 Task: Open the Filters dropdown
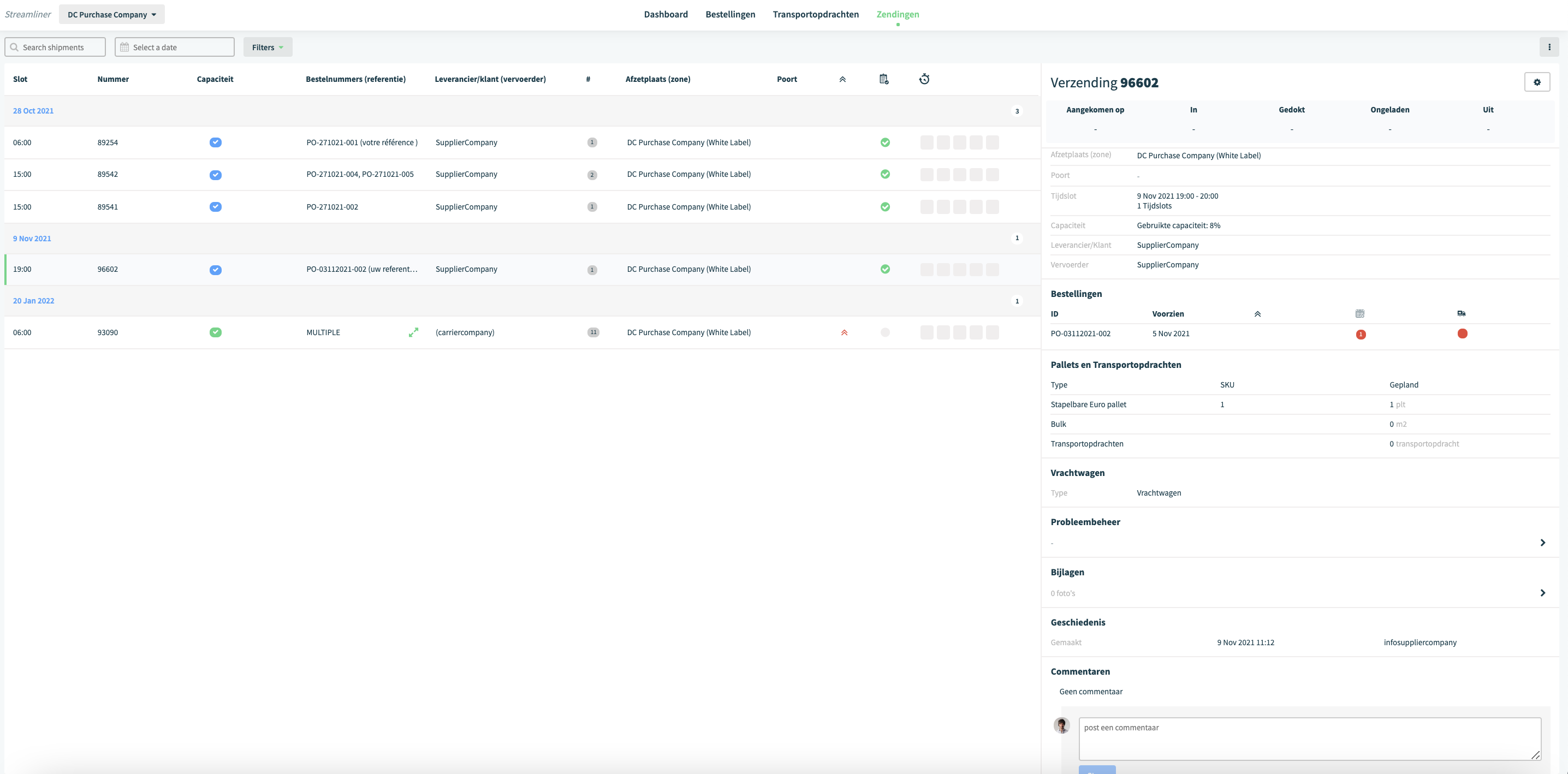point(268,47)
